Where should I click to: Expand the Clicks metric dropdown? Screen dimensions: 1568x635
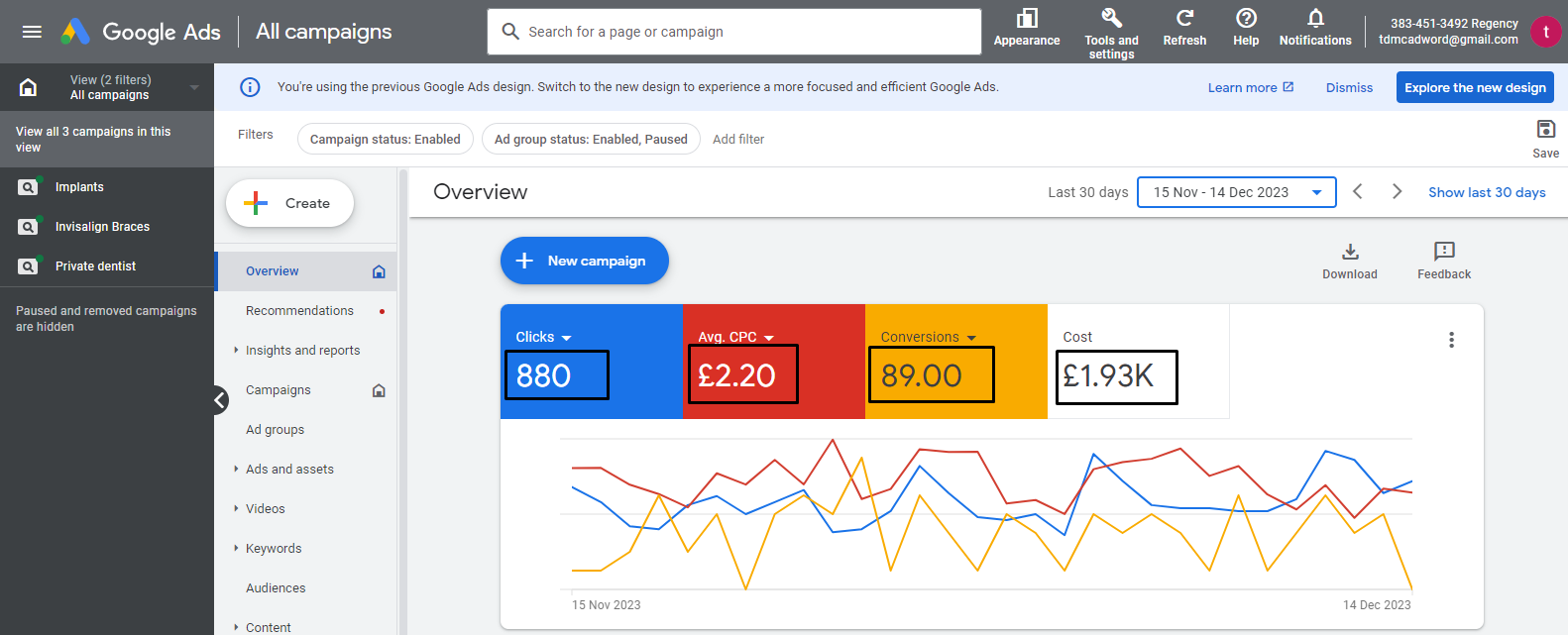566,338
